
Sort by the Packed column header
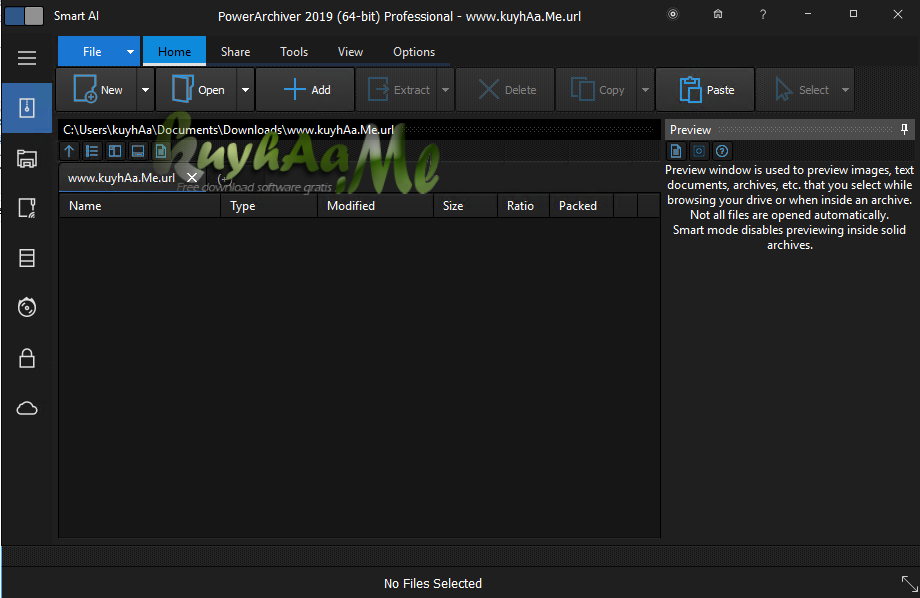581,206
